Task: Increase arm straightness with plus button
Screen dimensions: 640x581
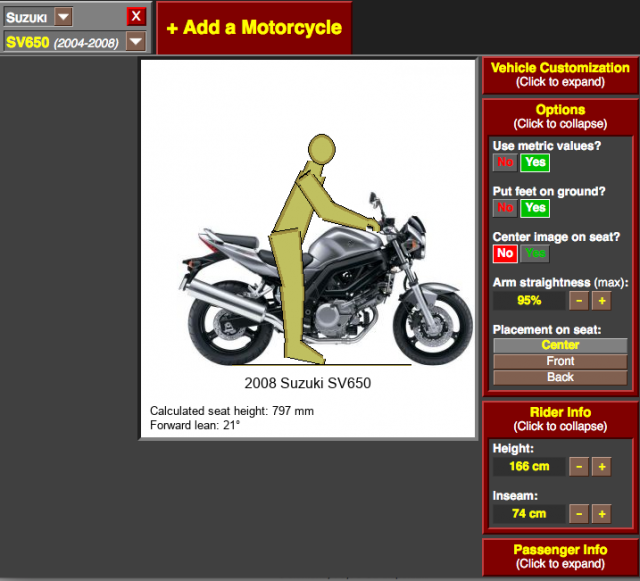Action: [601, 300]
